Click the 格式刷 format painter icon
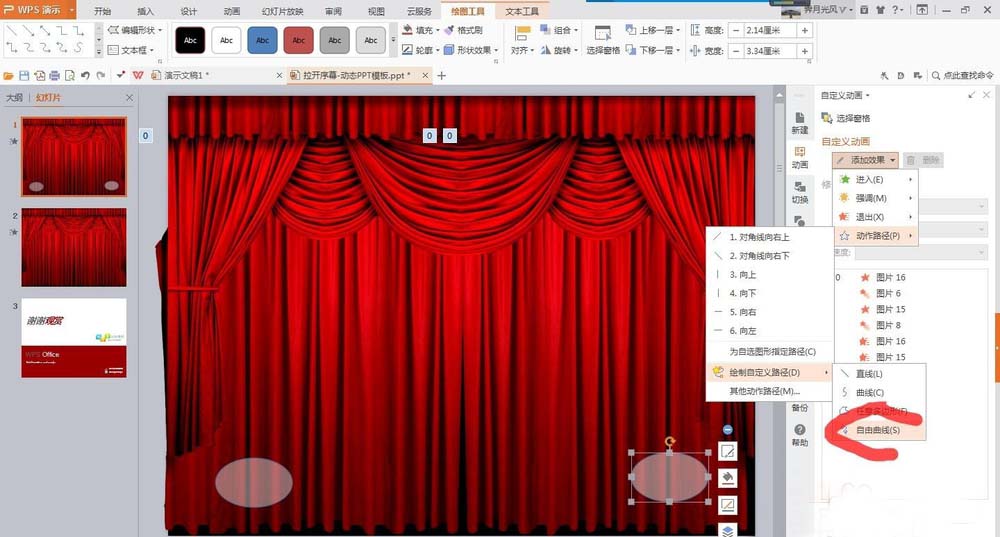The image size is (1000, 537). point(463,31)
